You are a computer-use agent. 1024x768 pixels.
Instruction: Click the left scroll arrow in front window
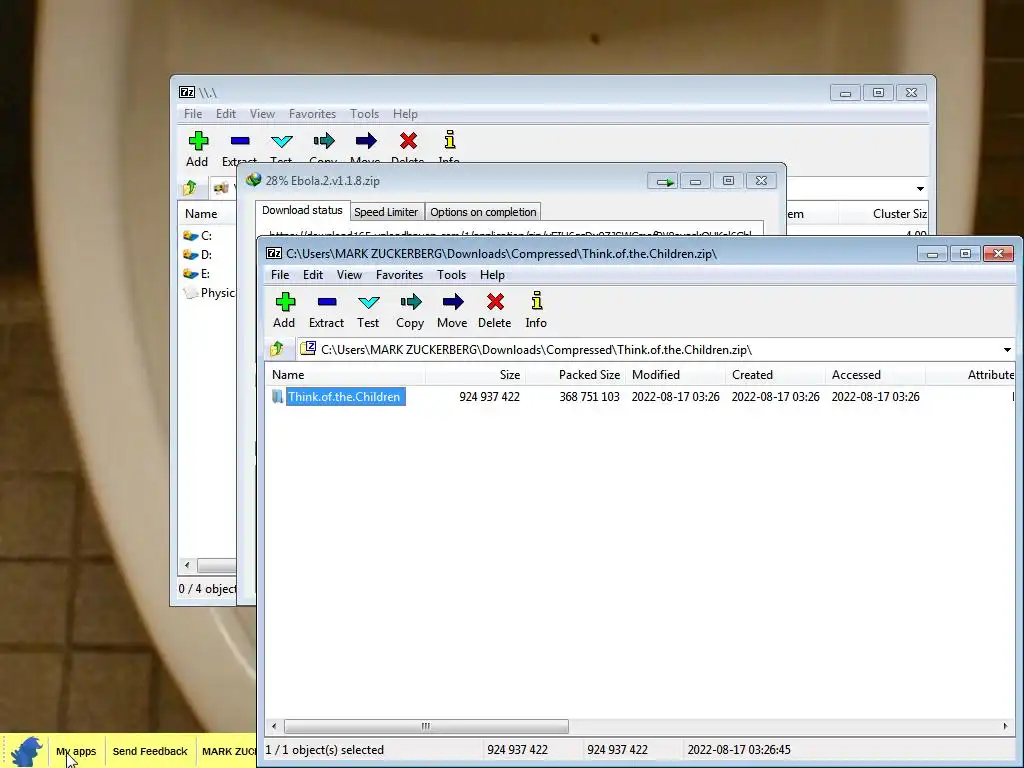(x=274, y=726)
